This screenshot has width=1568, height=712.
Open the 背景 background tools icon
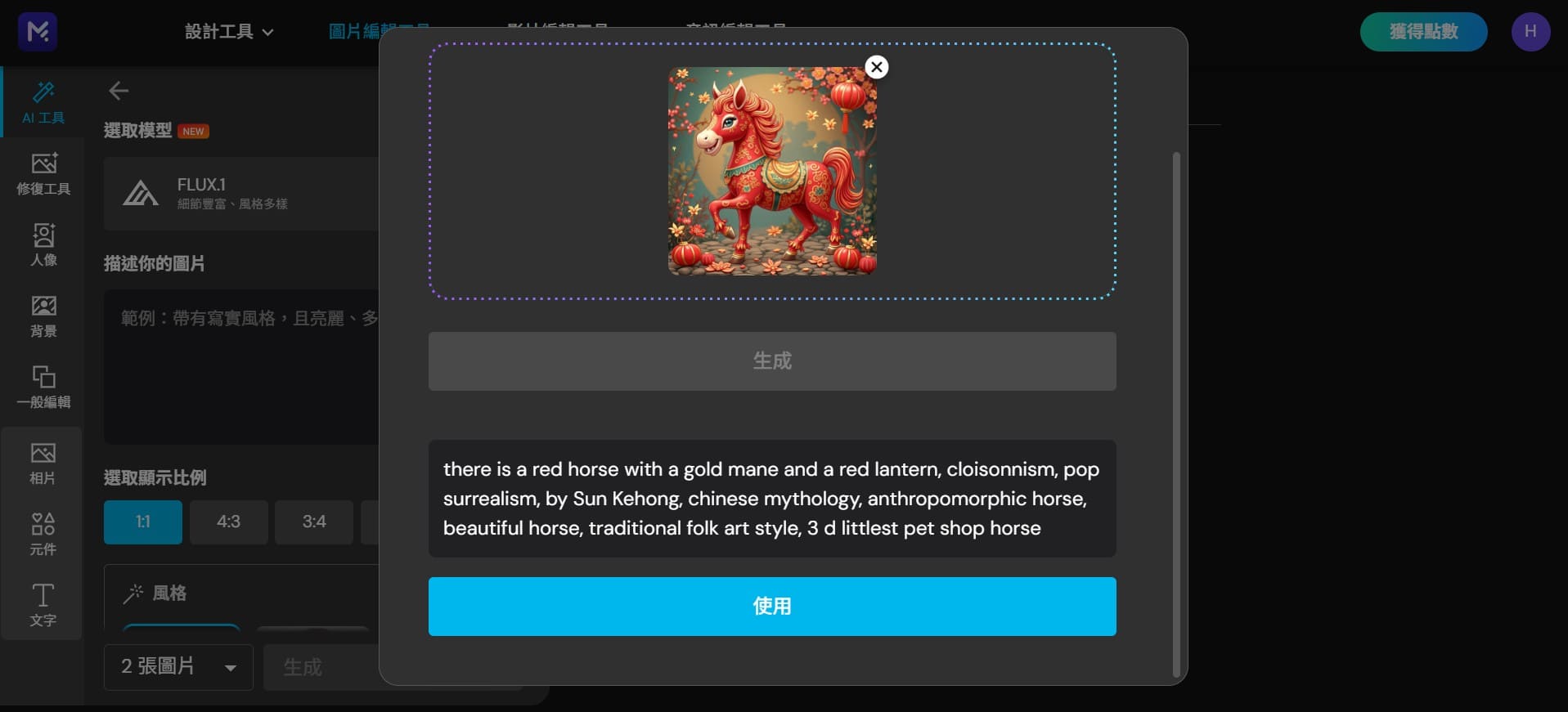[43, 316]
